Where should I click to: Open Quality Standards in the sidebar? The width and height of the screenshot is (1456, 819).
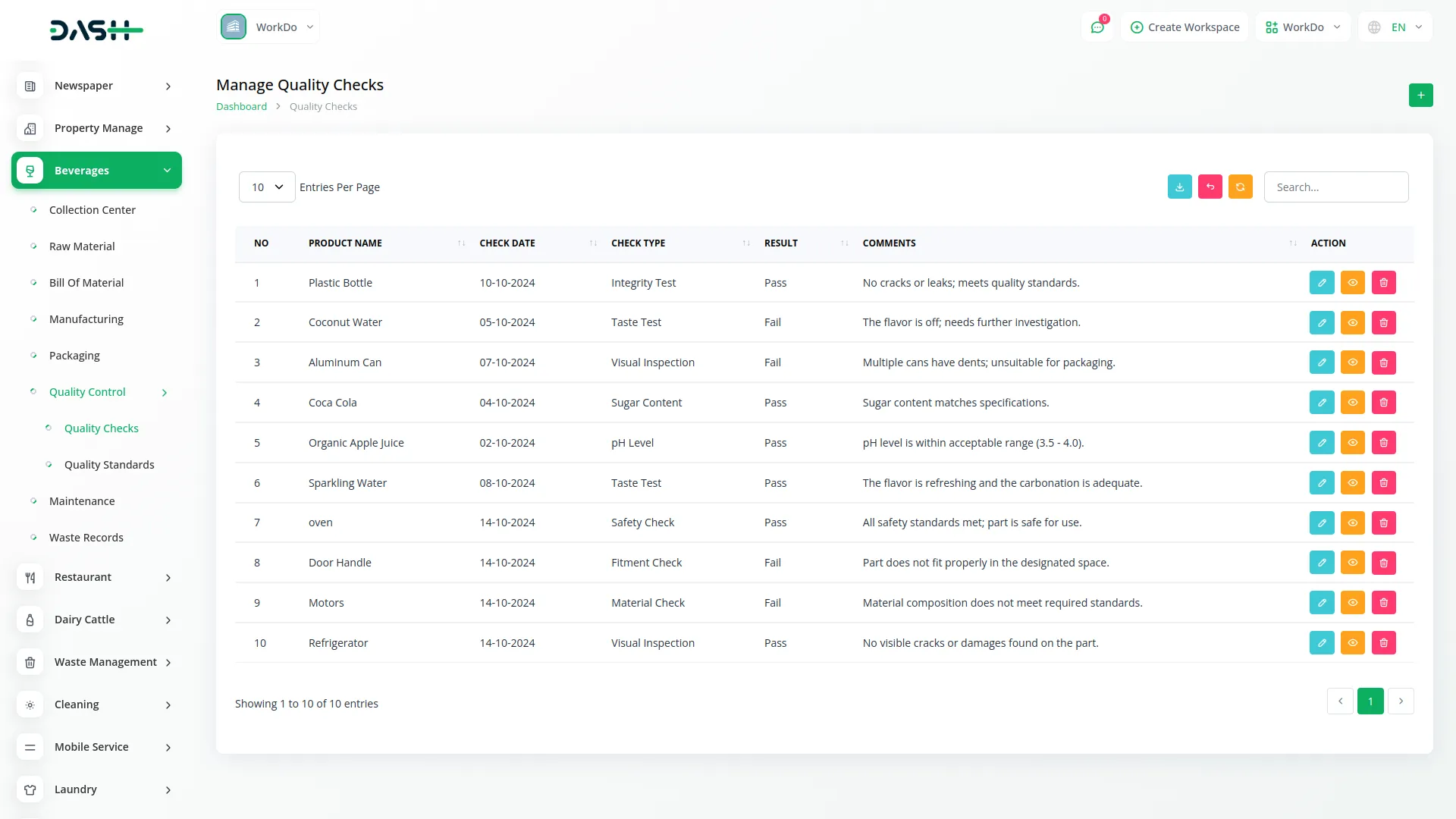(x=109, y=465)
